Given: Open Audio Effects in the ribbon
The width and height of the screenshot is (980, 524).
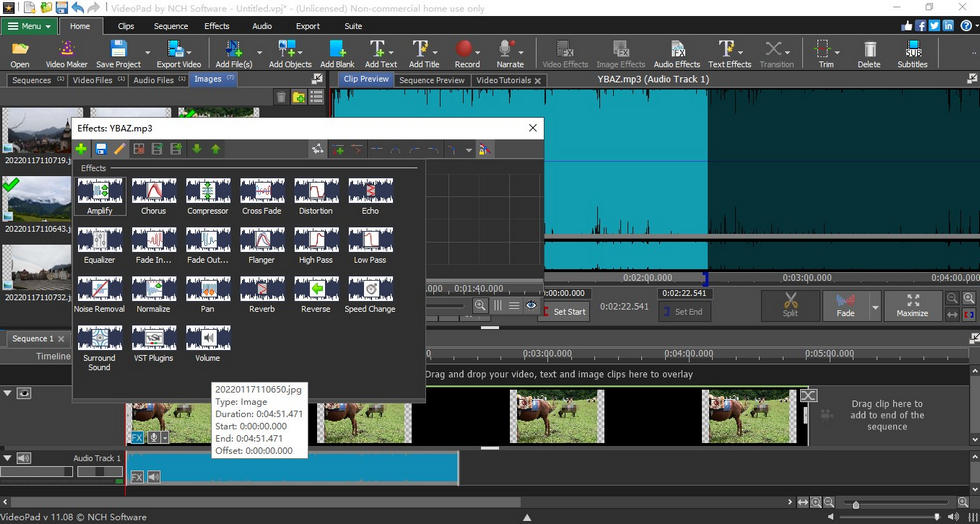Looking at the screenshot, I should point(677,54).
